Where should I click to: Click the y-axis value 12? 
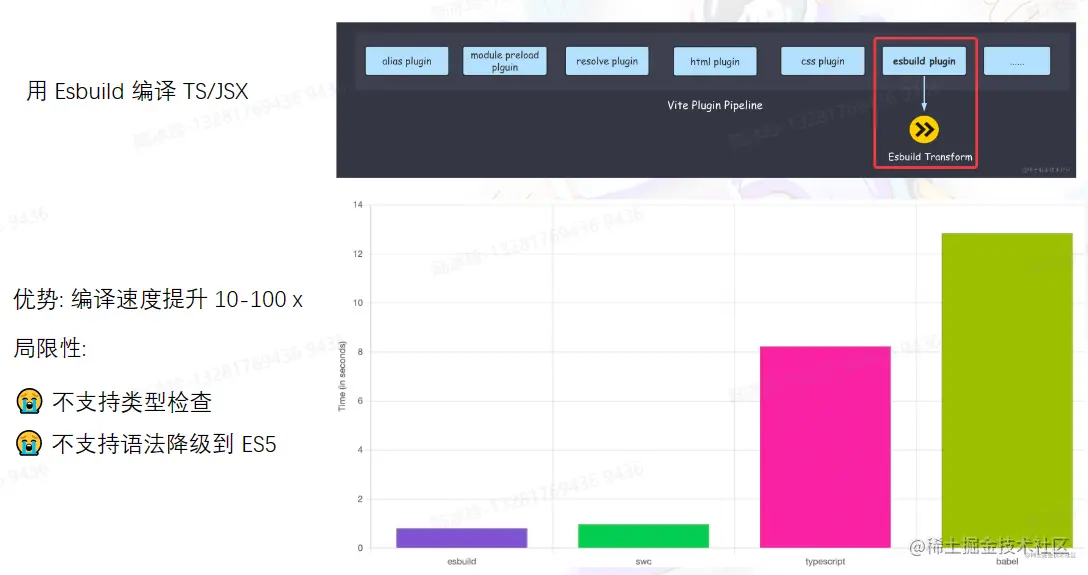(x=358, y=254)
